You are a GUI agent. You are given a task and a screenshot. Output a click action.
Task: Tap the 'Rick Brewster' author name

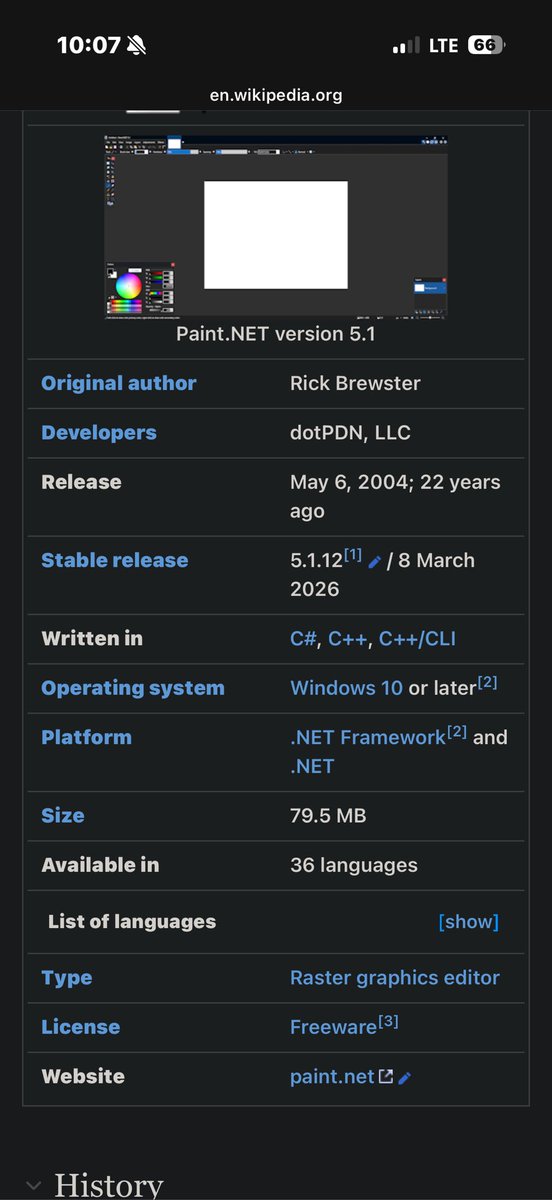point(355,383)
